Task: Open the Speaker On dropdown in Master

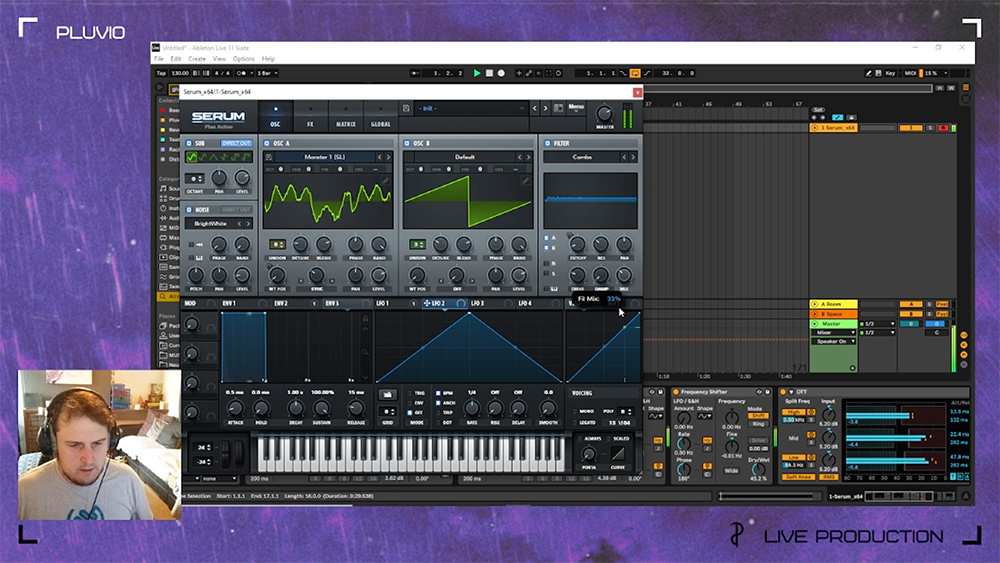Action: pos(834,341)
